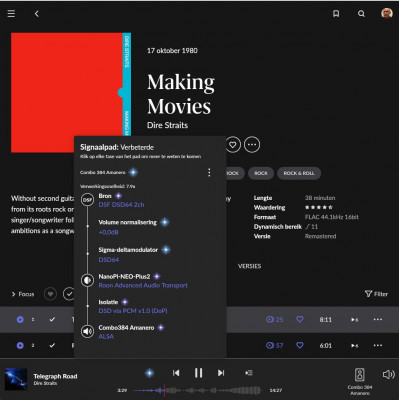Open Dire Straits artist link

click(x=167, y=125)
